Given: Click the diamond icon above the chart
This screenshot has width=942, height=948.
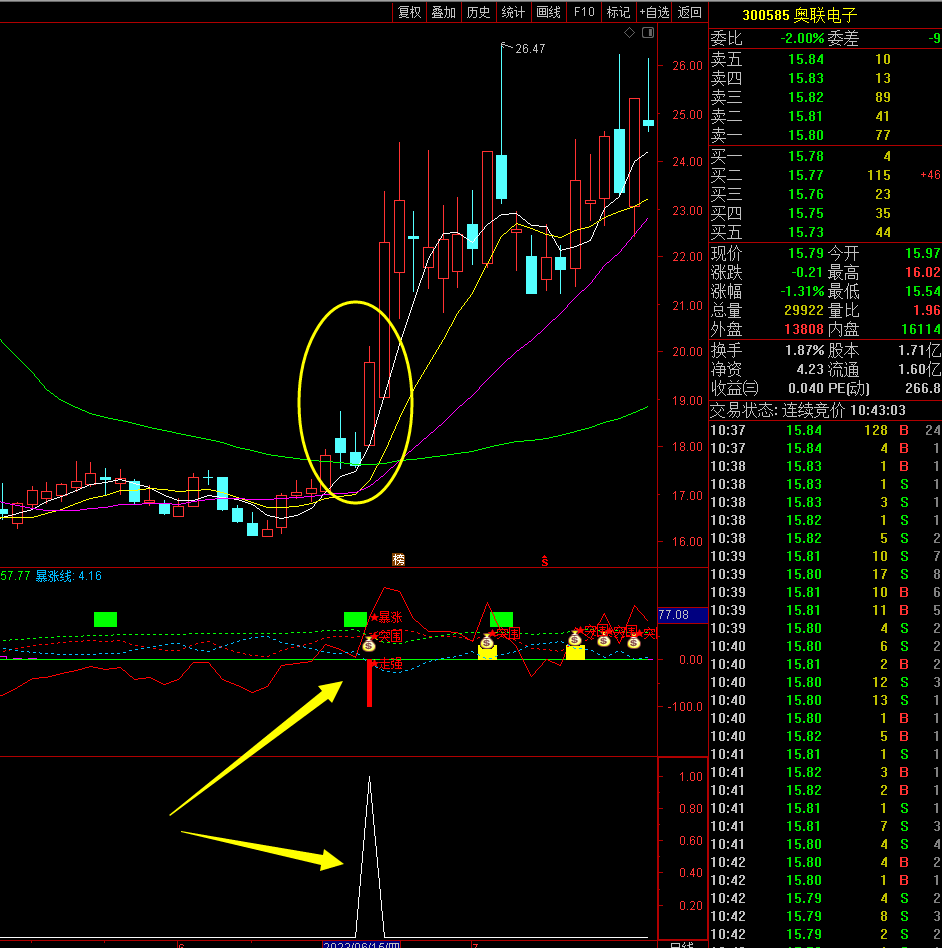Looking at the screenshot, I should [x=629, y=33].
